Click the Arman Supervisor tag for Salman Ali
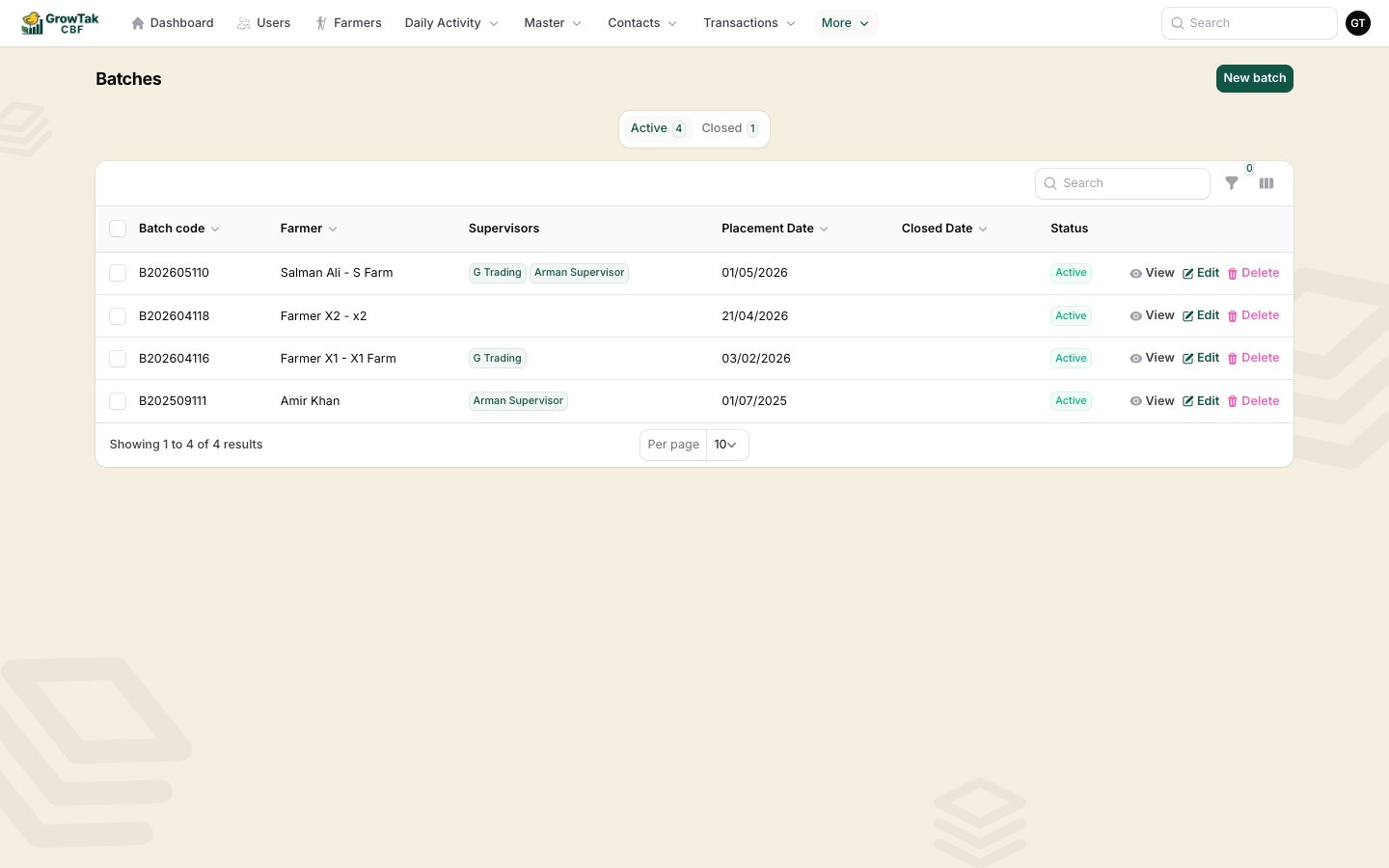The height and width of the screenshot is (868, 1389). (x=579, y=273)
